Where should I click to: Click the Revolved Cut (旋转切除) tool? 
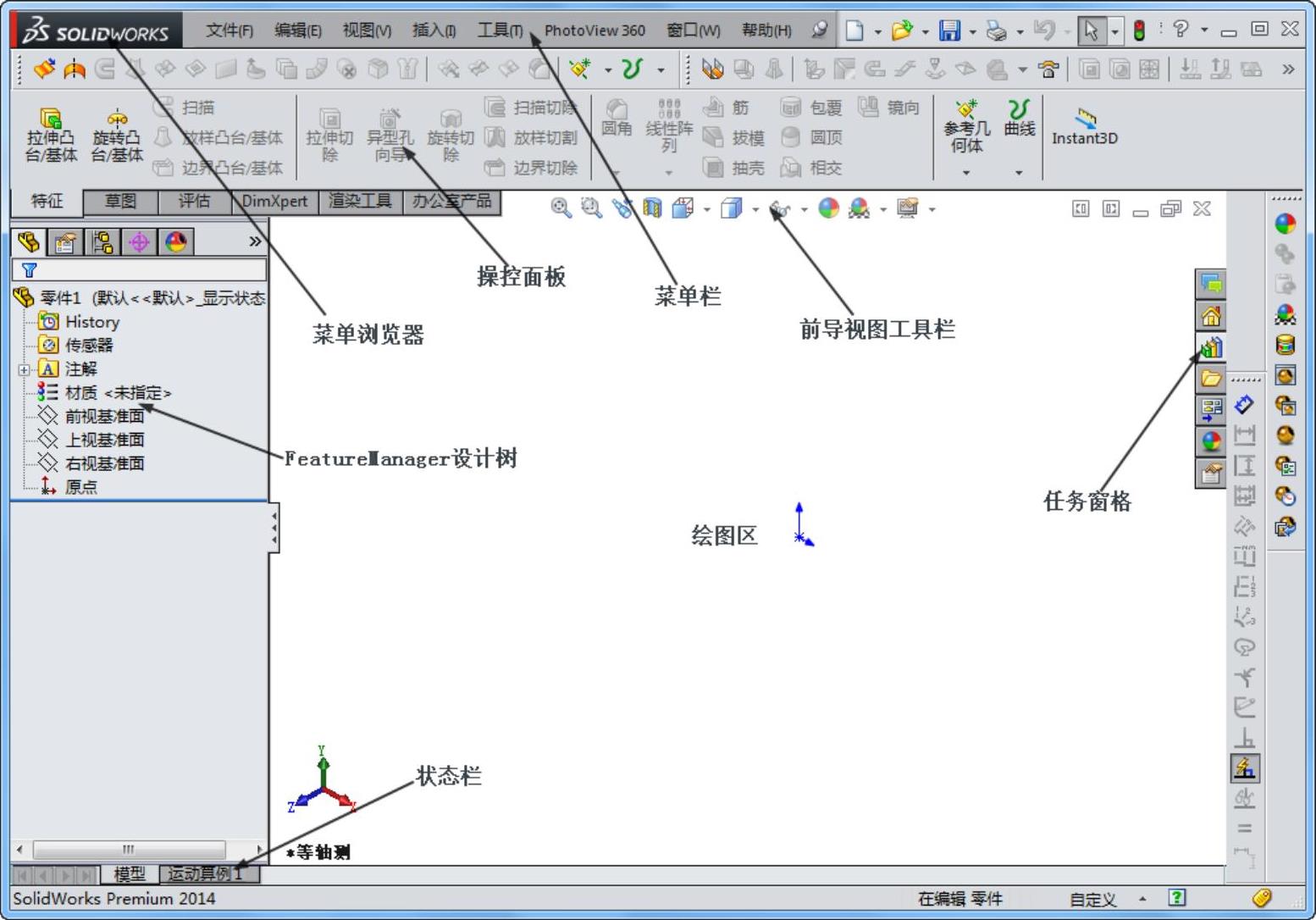point(451,134)
